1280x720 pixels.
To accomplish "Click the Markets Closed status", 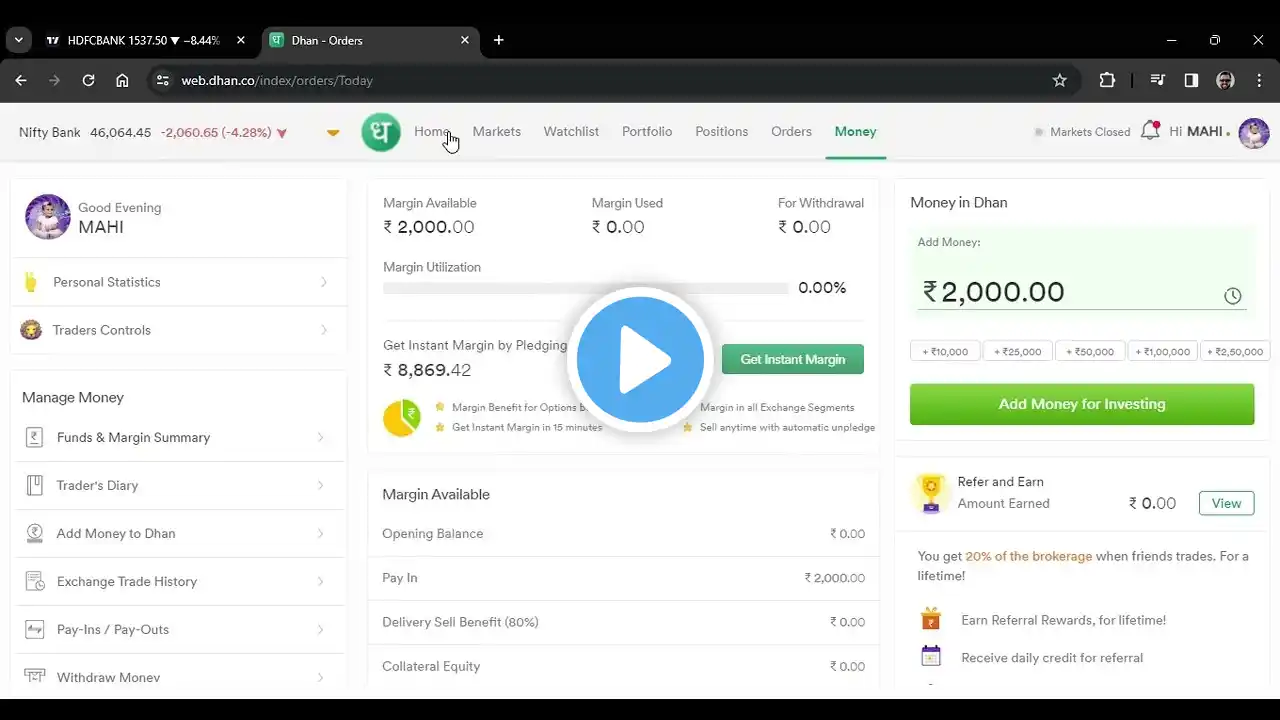I will pyautogui.click(x=1082, y=132).
